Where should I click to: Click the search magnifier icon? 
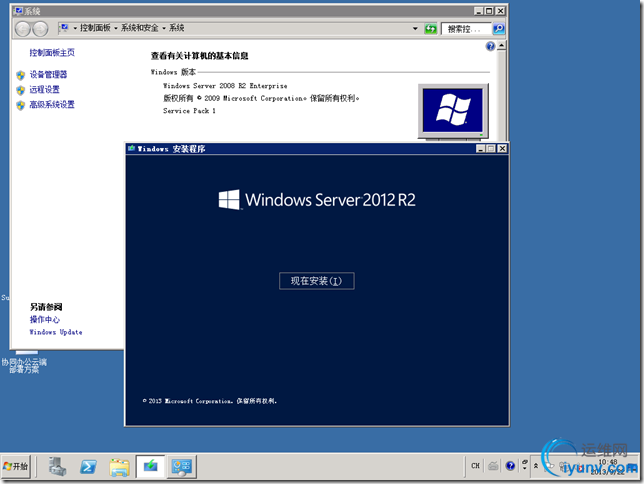(499, 29)
